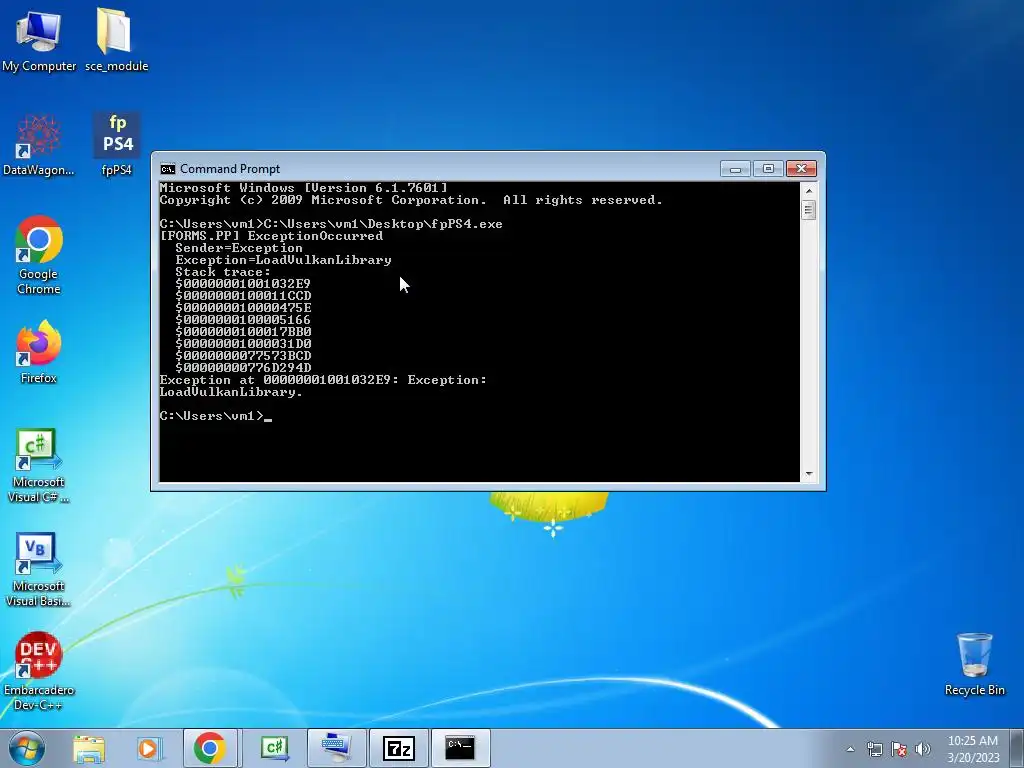This screenshot has height=768, width=1024.
Task: Open the Action Center flag icon
Action: pos(899,749)
